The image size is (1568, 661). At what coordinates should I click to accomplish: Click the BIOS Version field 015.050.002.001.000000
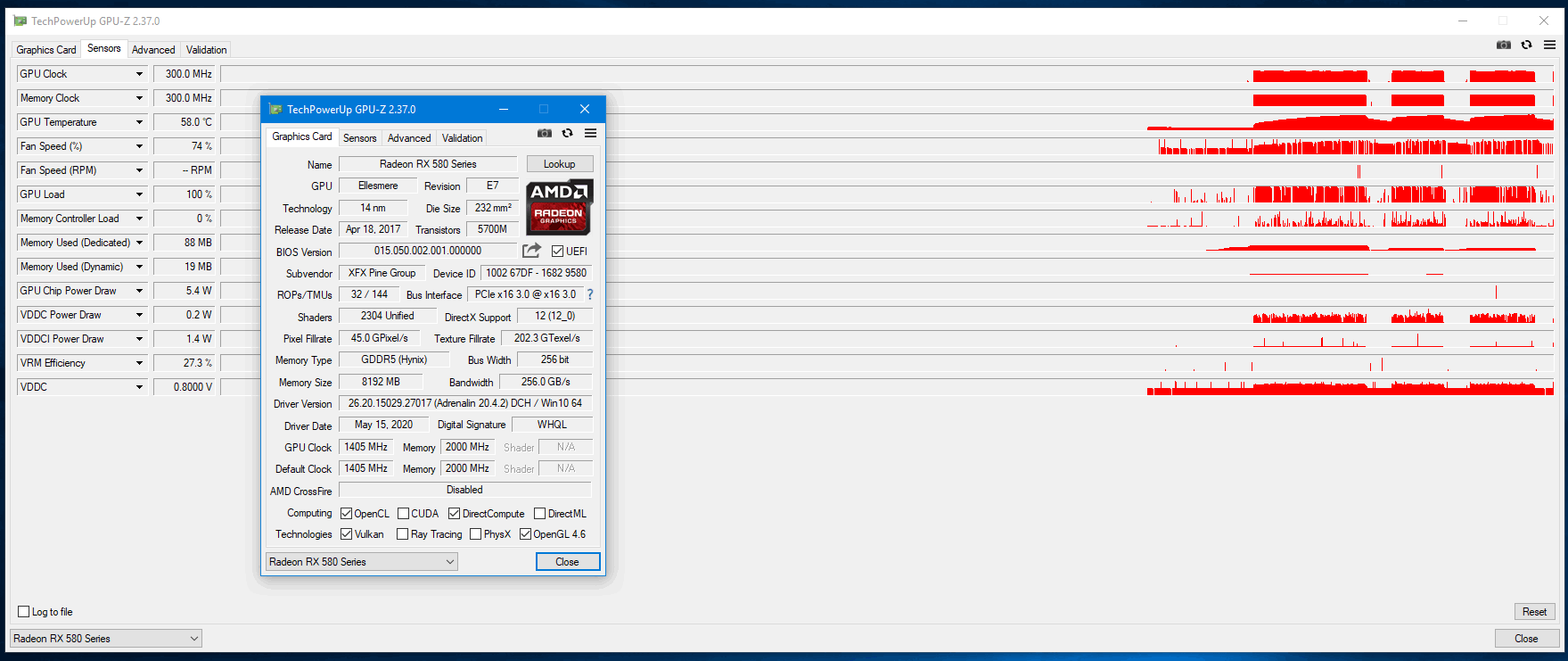point(428,251)
